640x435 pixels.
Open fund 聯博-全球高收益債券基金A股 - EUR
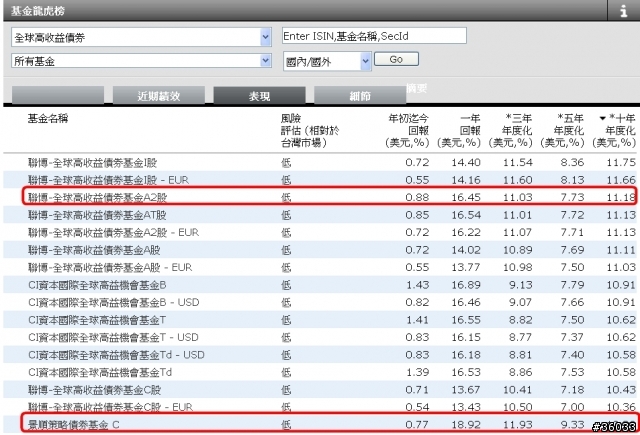(110, 268)
